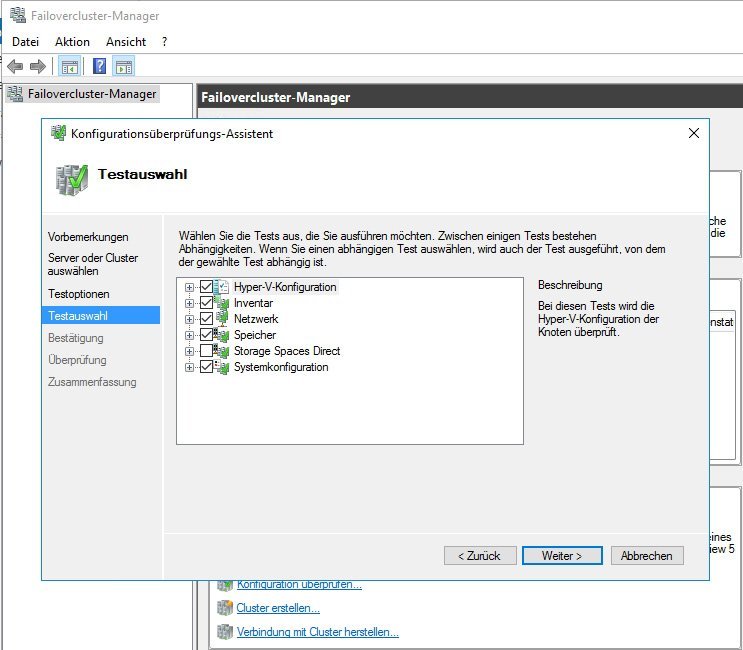Click the Forward arrow toolbar icon

[37, 66]
